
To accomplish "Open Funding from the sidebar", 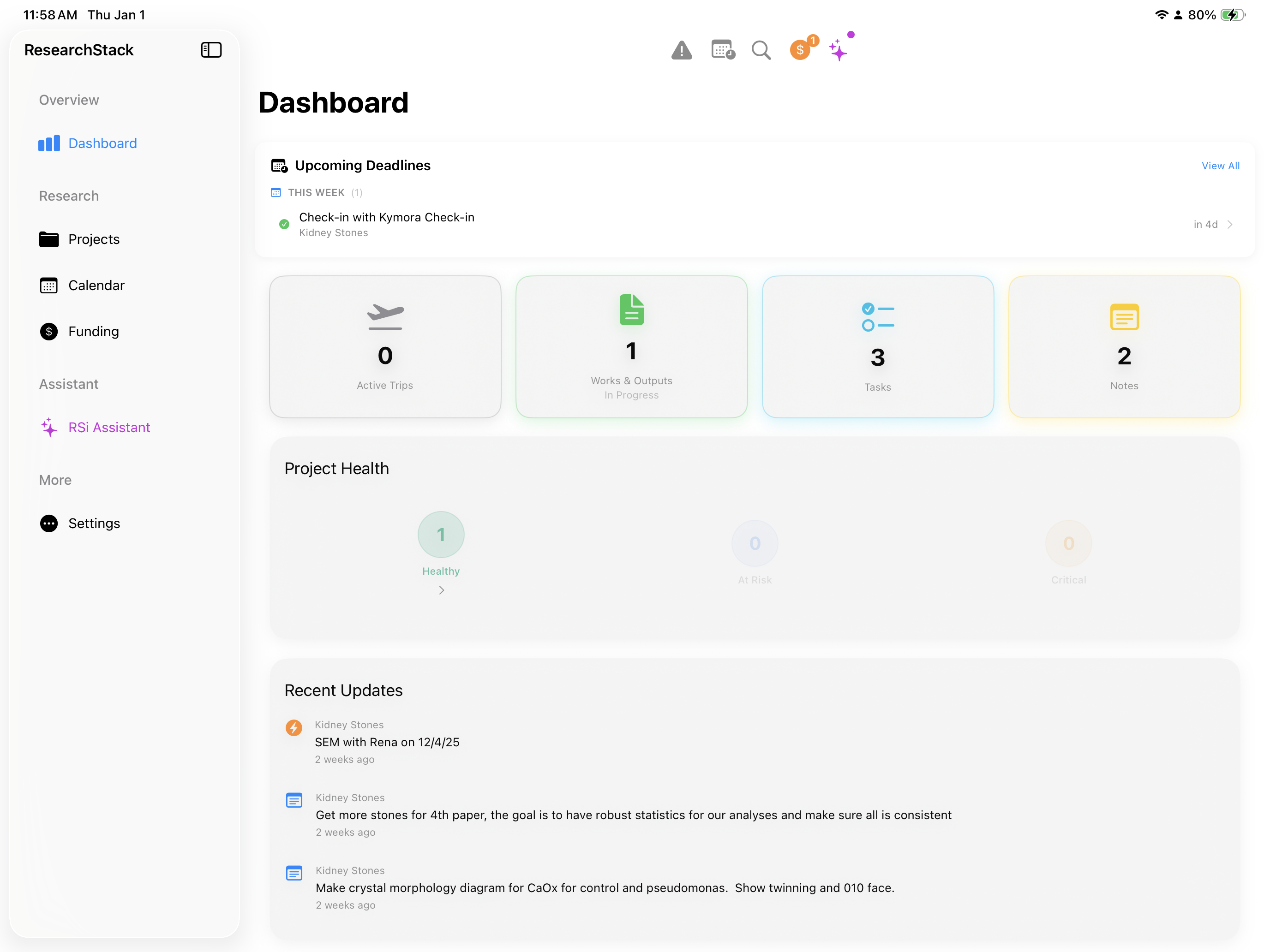I will click(x=93, y=331).
